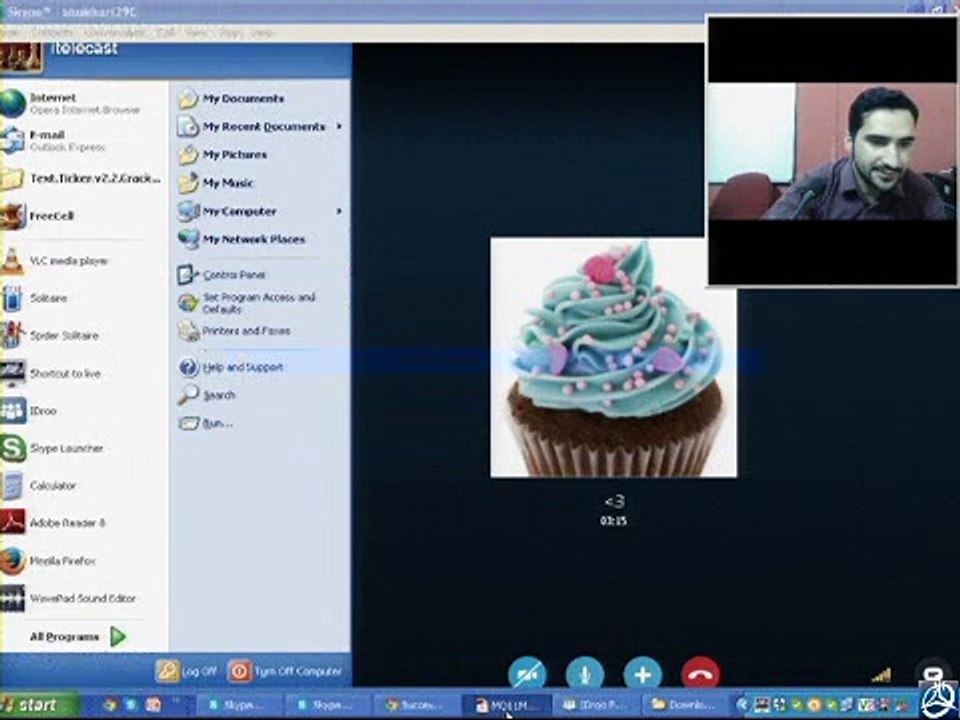
Task: Click the webcam self-view video
Action: 832,151
